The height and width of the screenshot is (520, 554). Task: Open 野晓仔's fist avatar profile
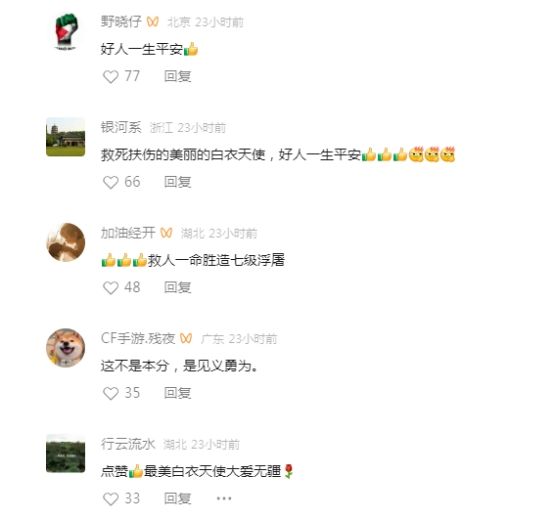tap(66, 31)
